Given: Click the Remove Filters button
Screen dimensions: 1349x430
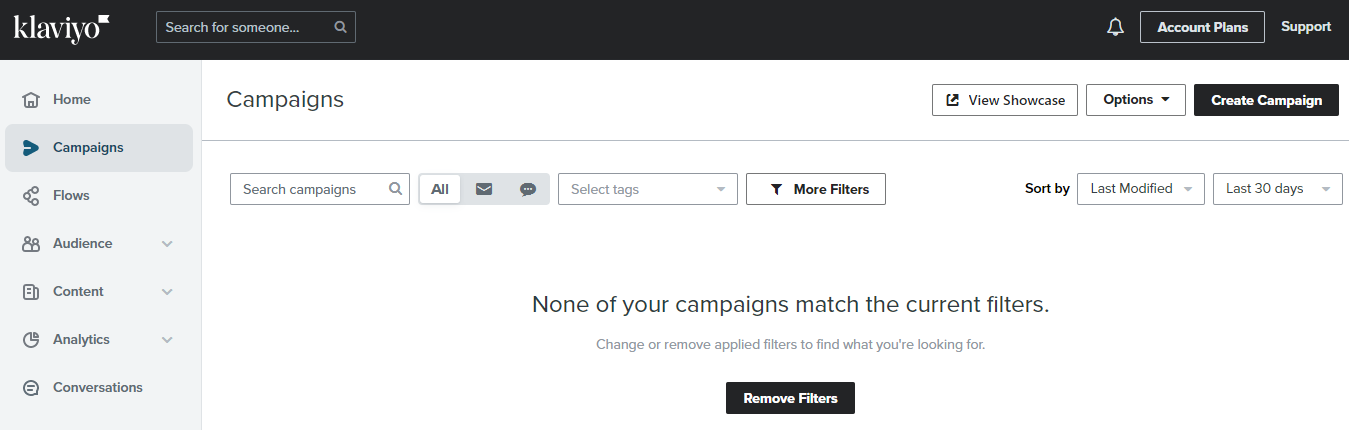Looking at the screenshot, I should coord(790,398).
